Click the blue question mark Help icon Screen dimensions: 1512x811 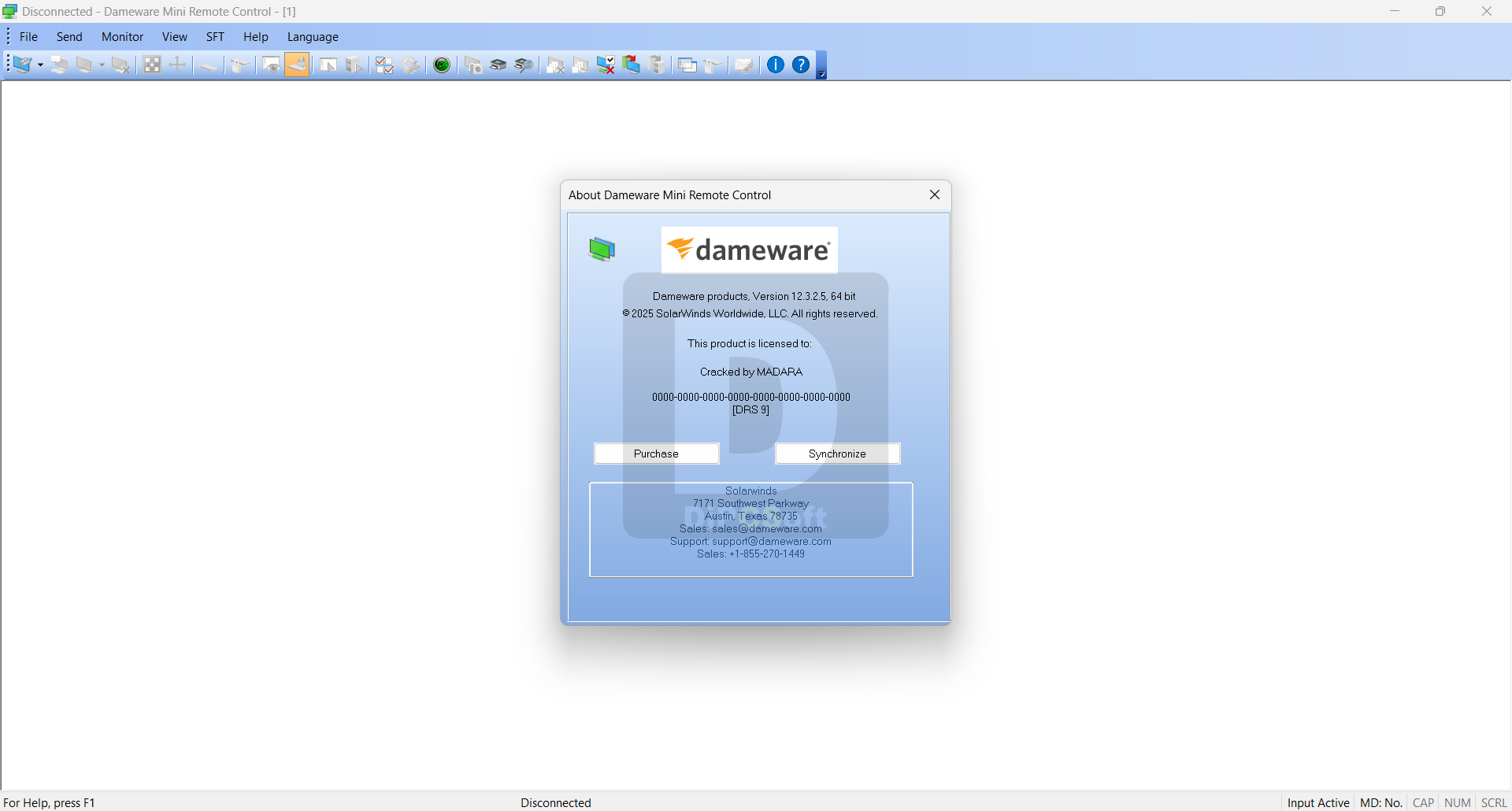(801, 65)
